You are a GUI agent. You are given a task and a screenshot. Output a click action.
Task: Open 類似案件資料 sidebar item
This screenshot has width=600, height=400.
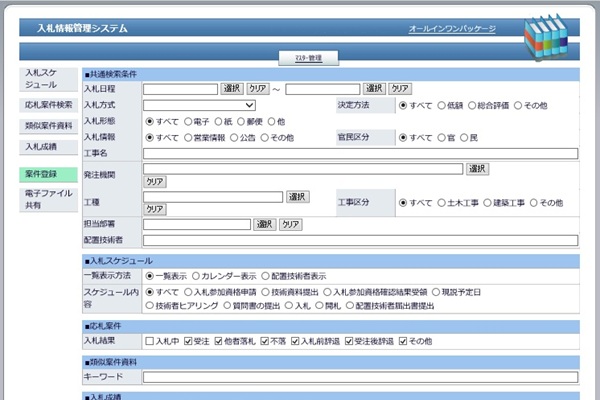coord(46,126)
